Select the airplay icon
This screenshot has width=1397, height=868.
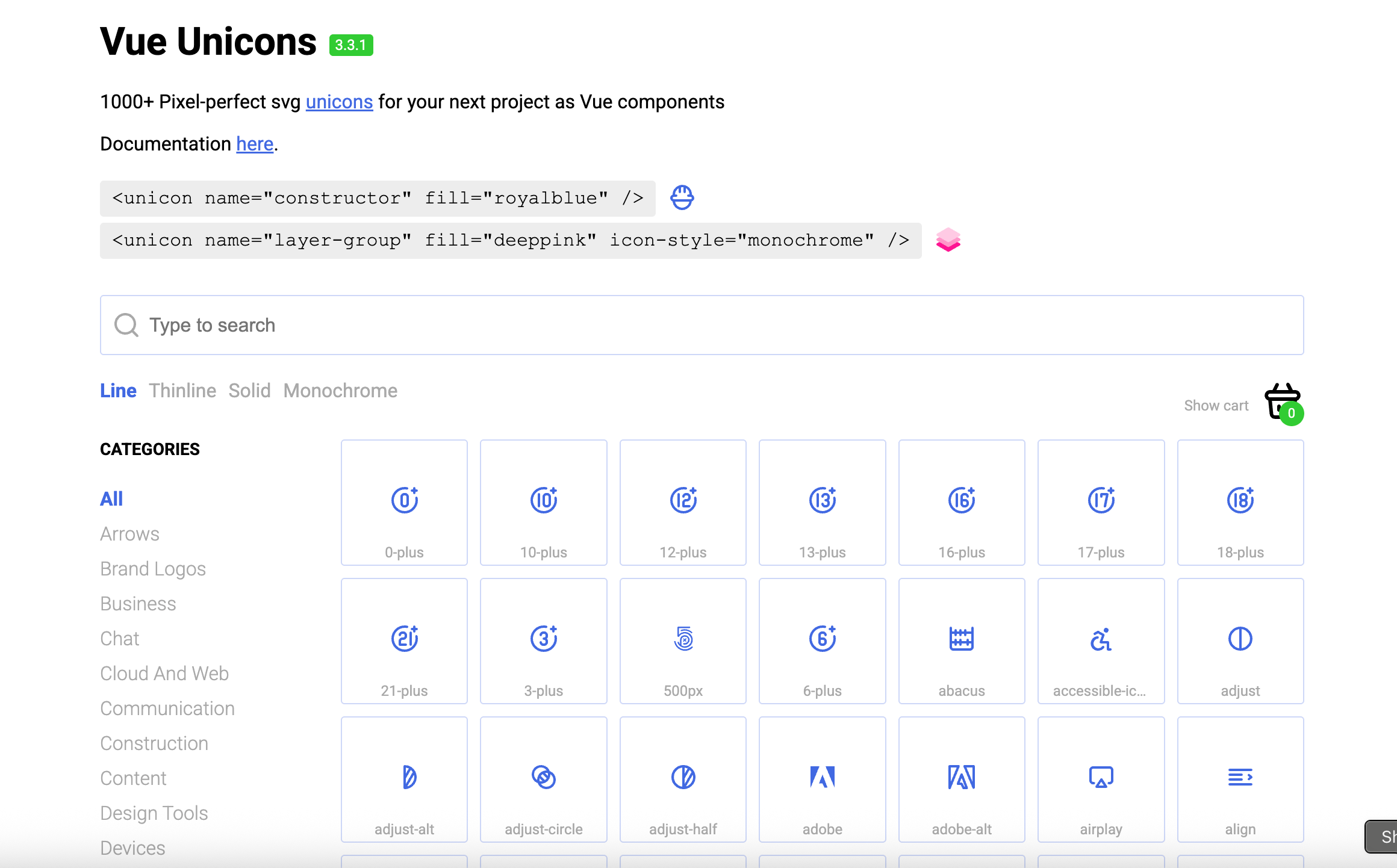tap(1101, 780)
